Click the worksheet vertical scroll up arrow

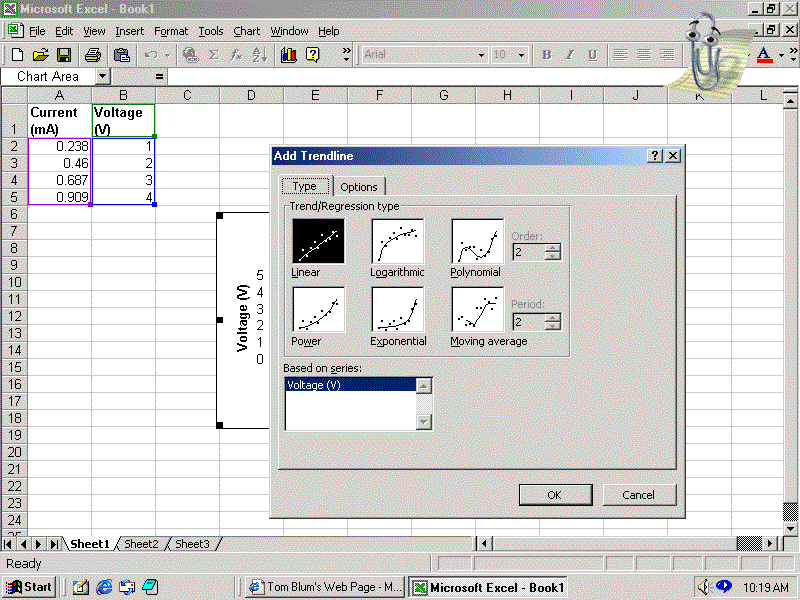coord(789,101)
